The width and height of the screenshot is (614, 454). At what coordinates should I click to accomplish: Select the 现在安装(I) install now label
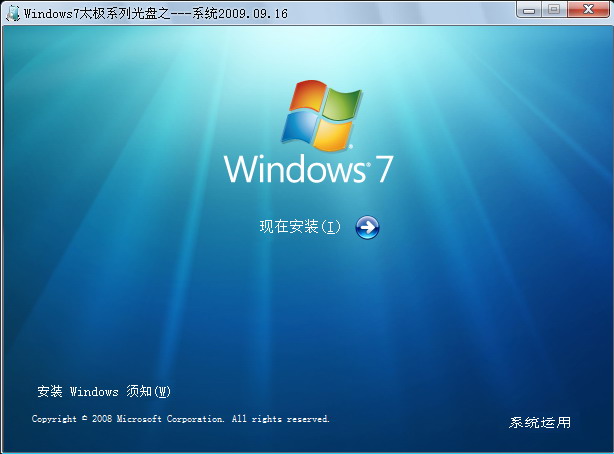(300, 227)
